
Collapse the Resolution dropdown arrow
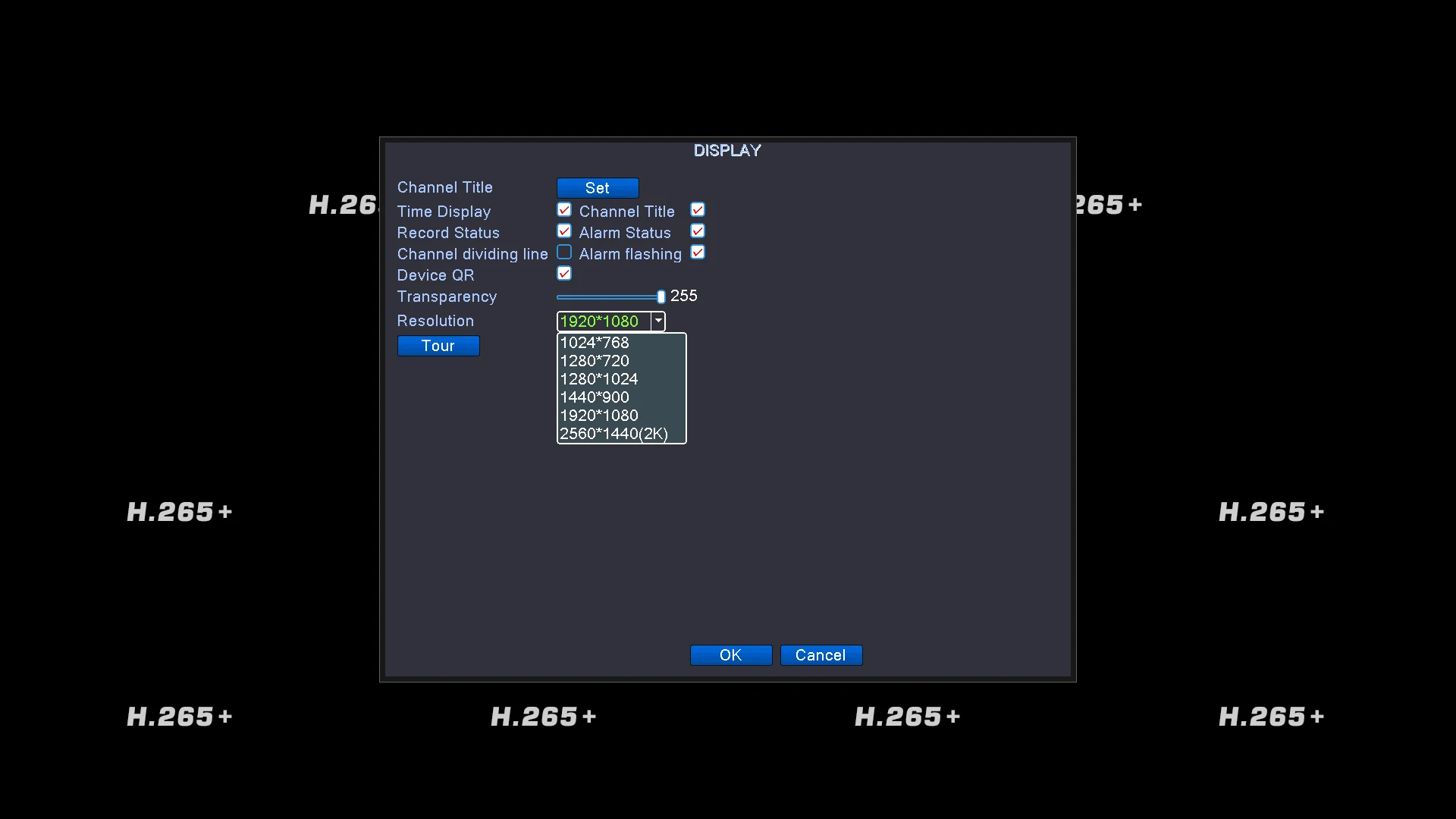tap(658, 322)
